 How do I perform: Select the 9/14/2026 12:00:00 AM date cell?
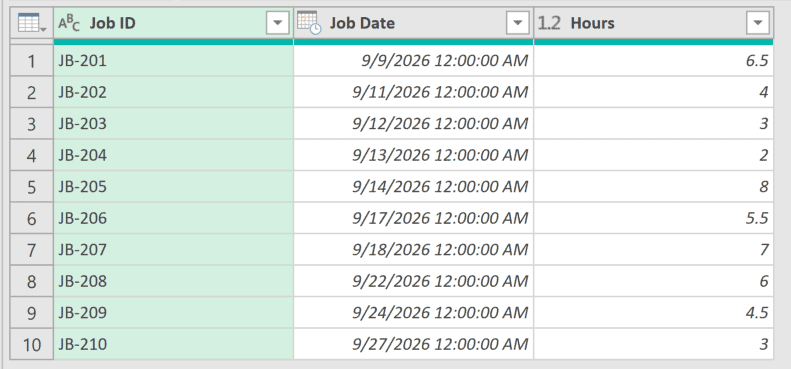point(414,187)
